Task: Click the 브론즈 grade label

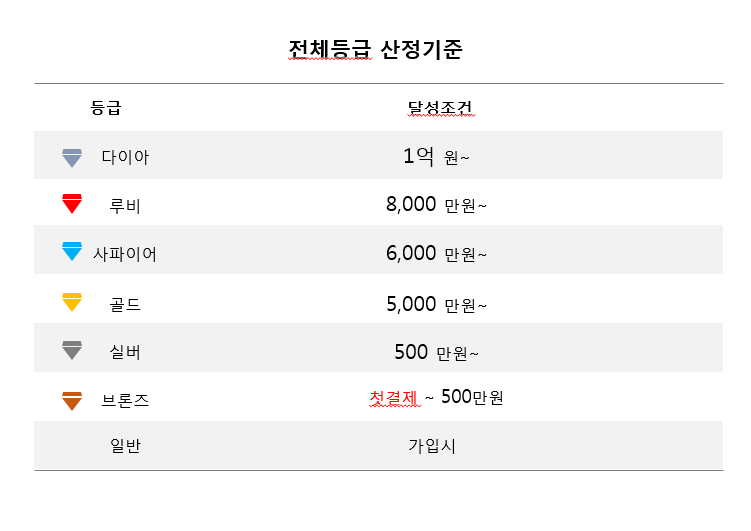Action: point(125,400)
